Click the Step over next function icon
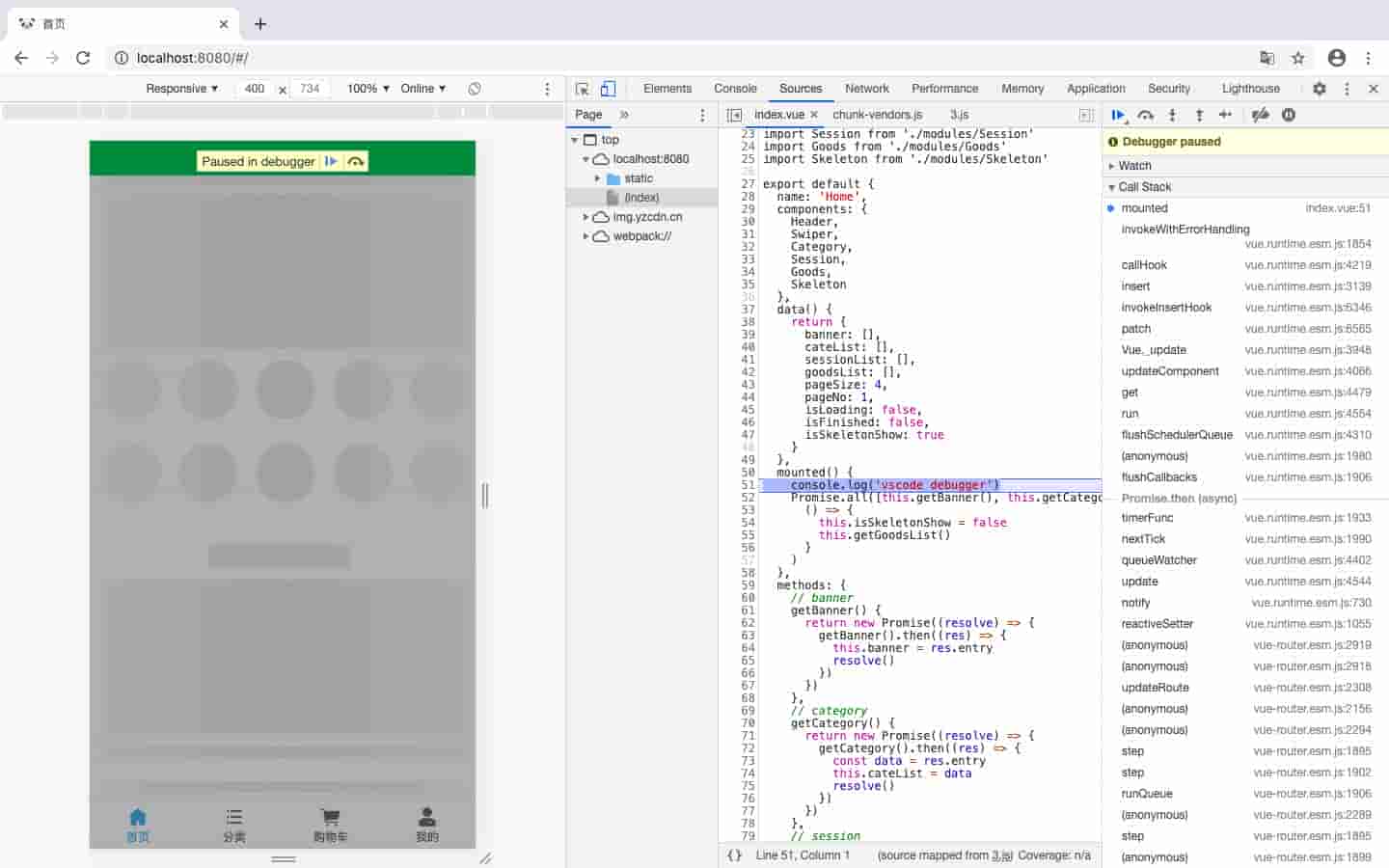The height and width of the screenshot is (868, 1389). (1145, 115)
